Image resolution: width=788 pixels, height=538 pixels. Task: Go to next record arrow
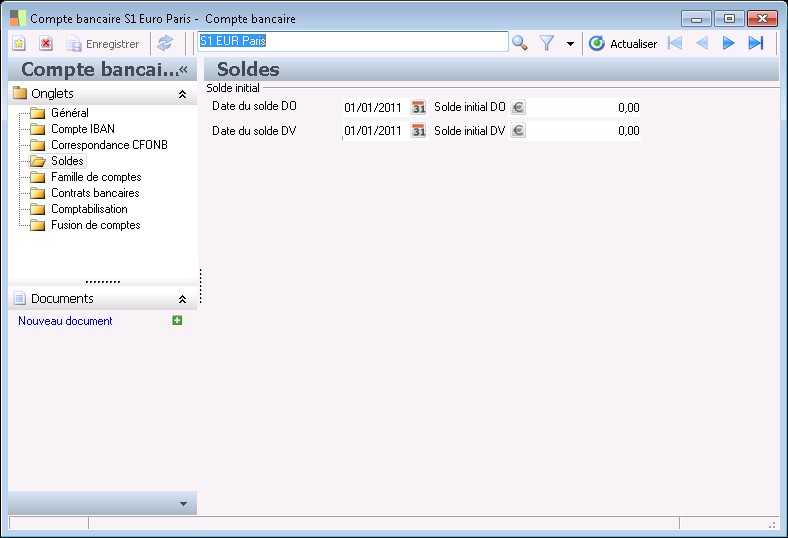[728, 43]
